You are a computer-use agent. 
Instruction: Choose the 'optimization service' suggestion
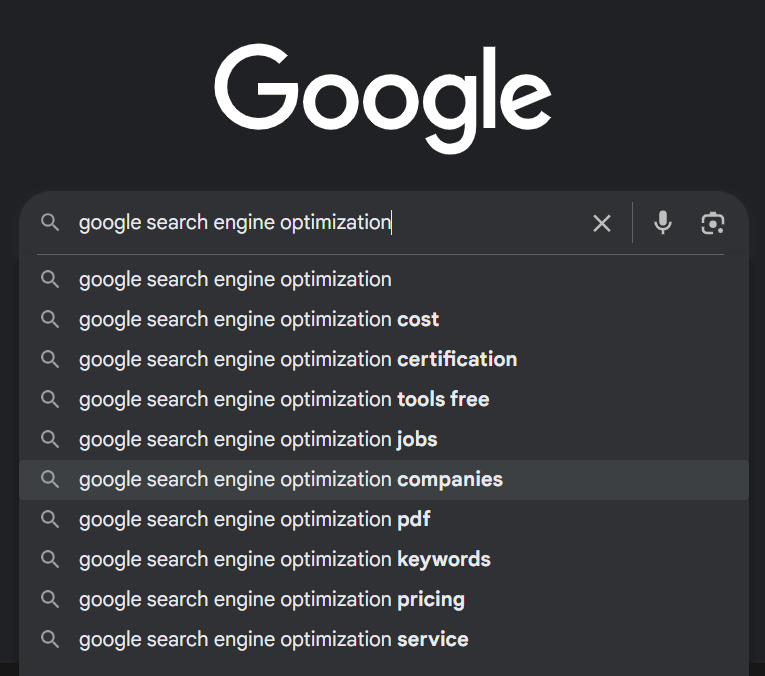coord(274,639)
